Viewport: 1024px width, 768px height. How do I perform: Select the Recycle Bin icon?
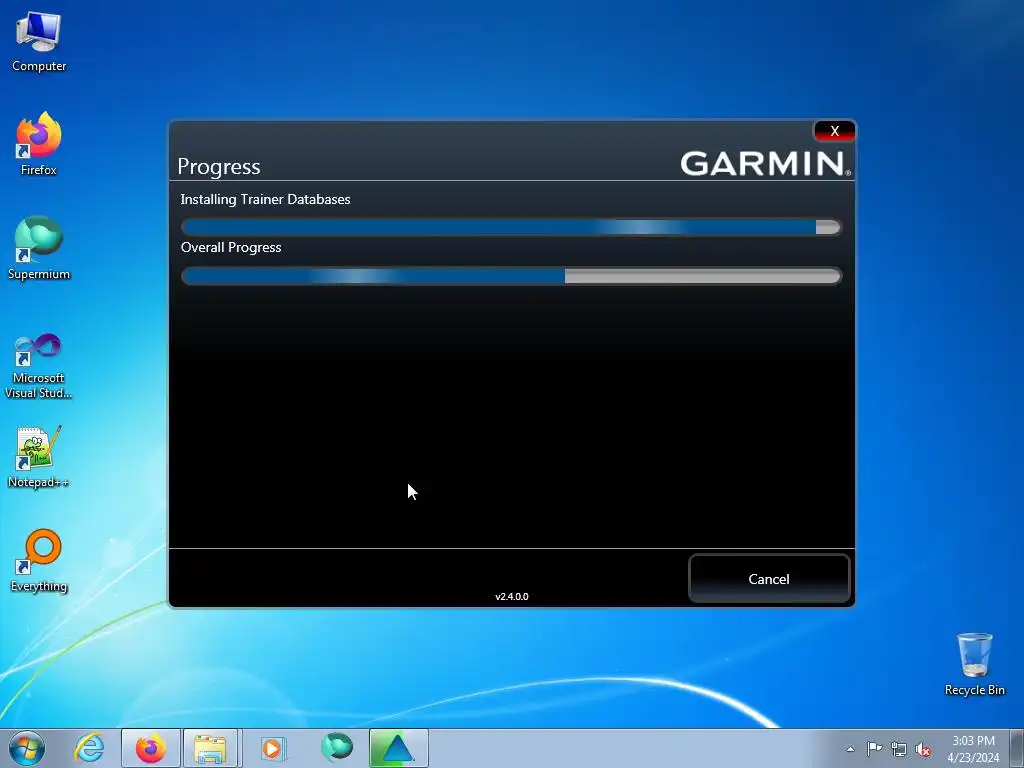click(974, 665)
